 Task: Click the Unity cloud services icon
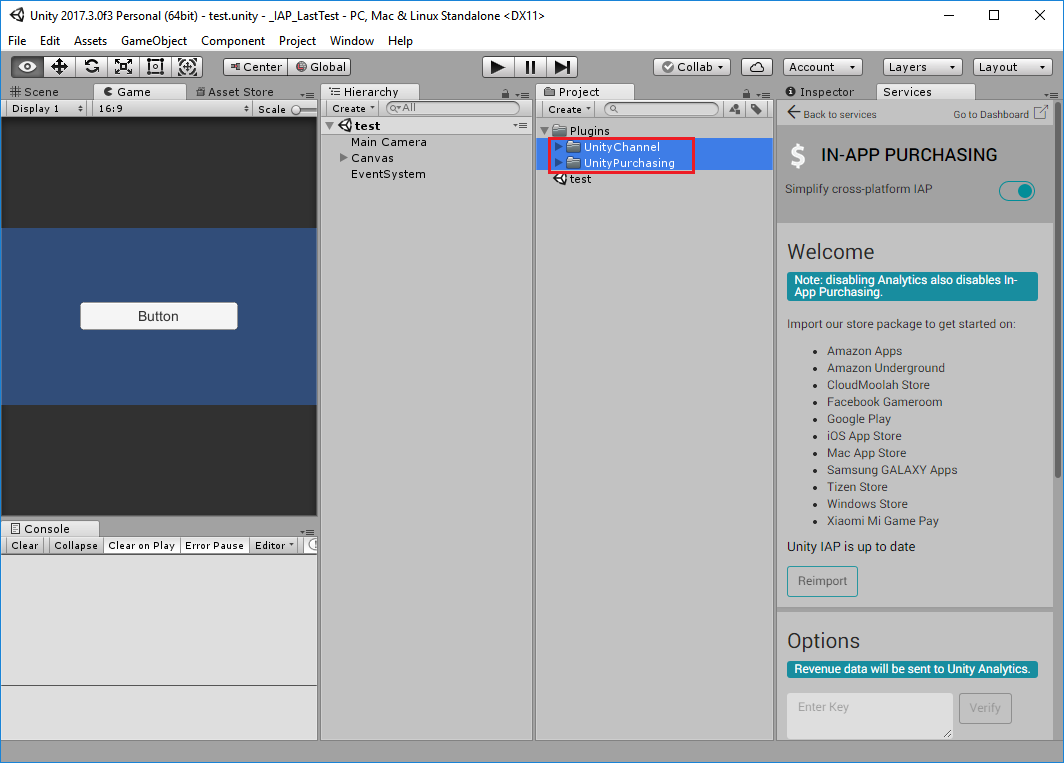757,66
